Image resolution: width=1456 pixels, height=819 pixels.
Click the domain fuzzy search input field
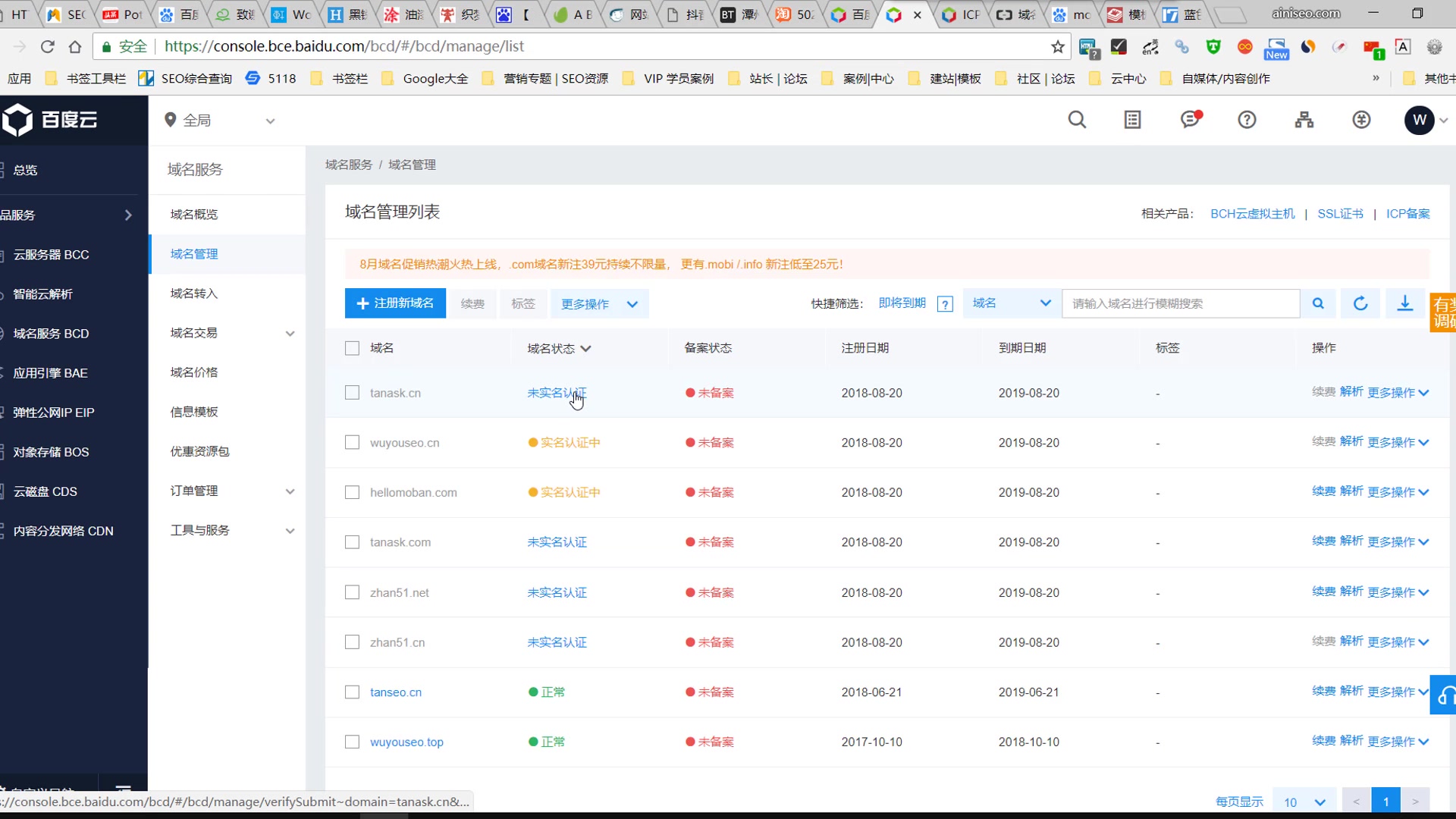(x=1180, y=303)
